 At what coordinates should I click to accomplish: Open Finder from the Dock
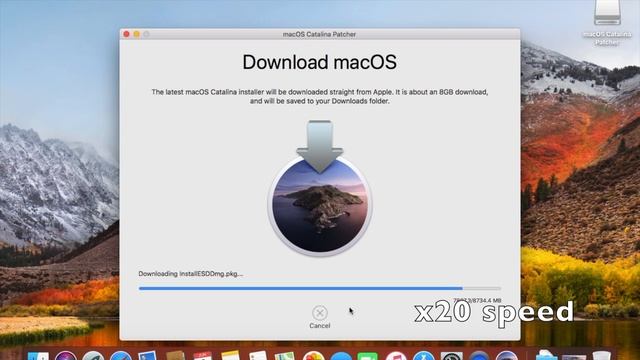pyautogui.click(x=38, y=356)
